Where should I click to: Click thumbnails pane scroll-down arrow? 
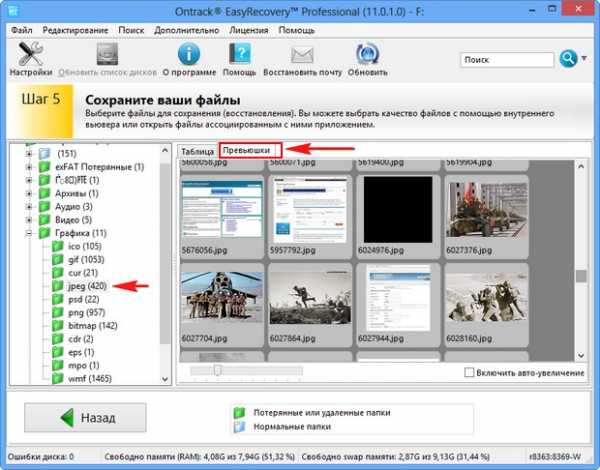coord(581,356)
